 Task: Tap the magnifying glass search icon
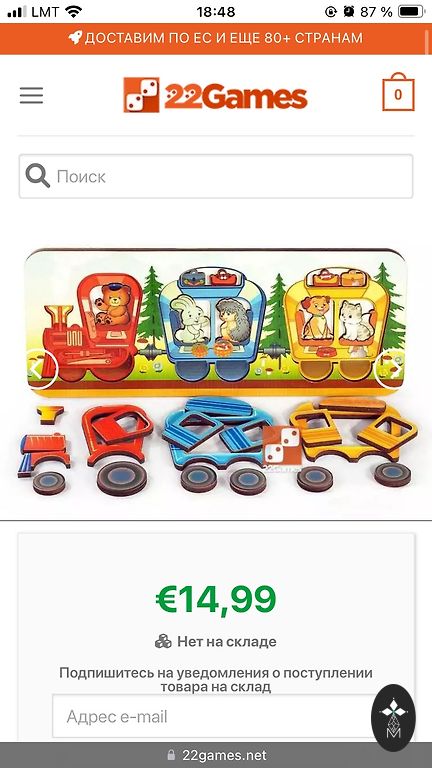coord(38,176)
